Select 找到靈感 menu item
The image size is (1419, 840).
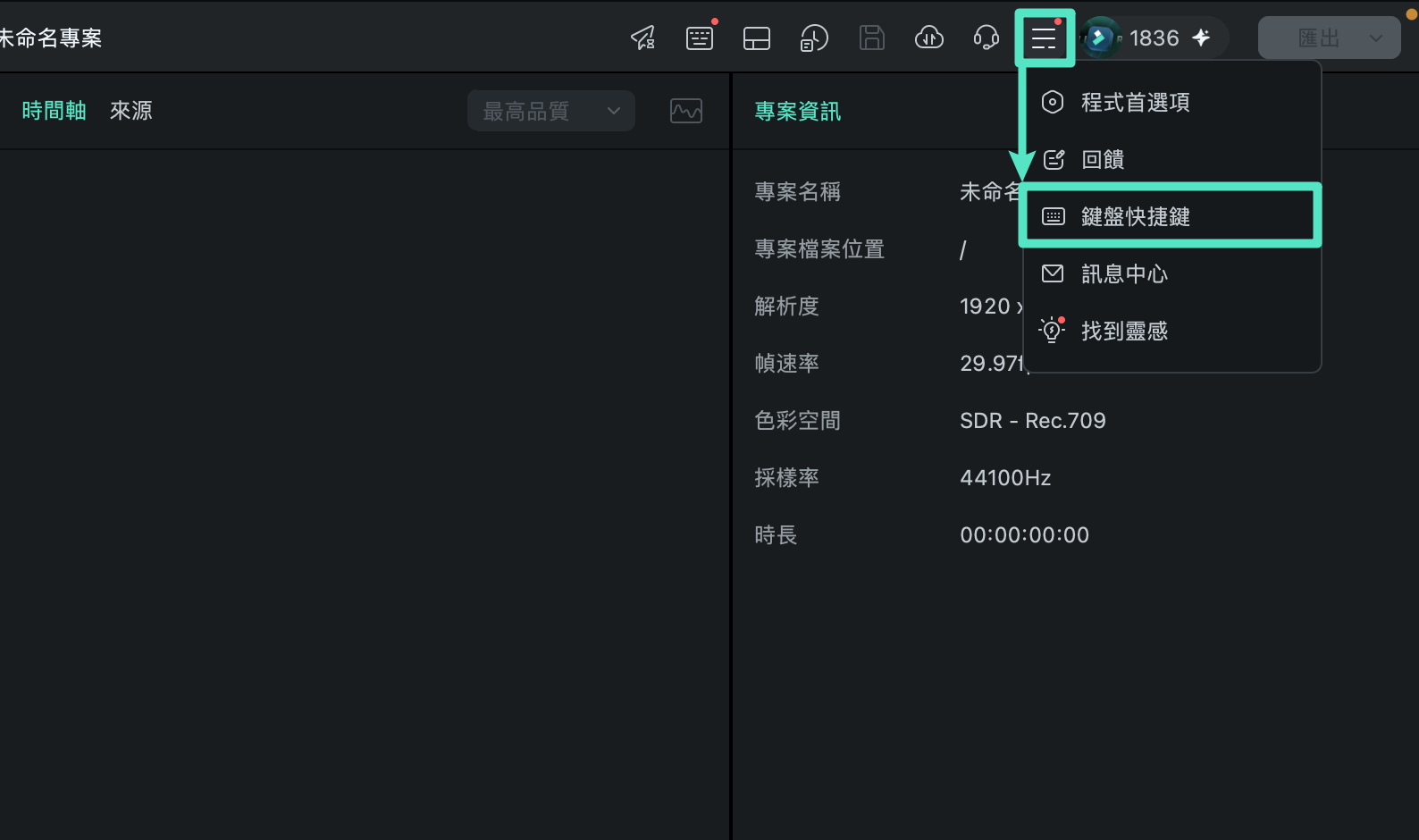(x=1171, y=332)
